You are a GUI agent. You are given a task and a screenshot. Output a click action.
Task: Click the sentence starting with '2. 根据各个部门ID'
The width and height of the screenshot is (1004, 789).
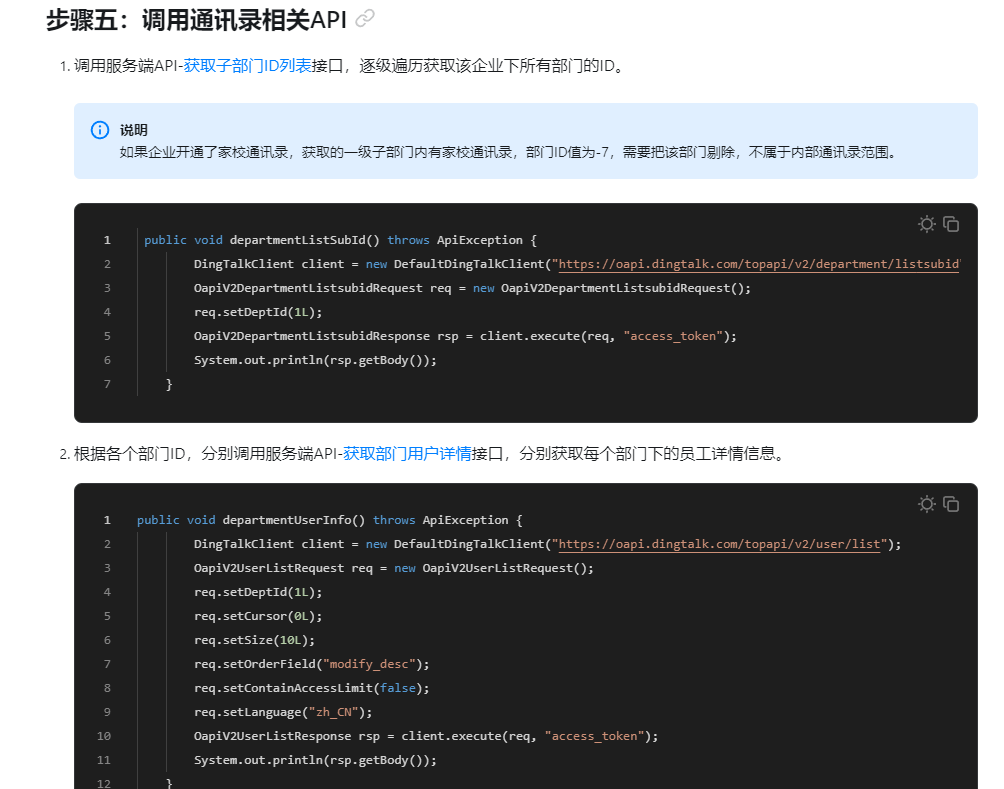click(x=423, y=454)
